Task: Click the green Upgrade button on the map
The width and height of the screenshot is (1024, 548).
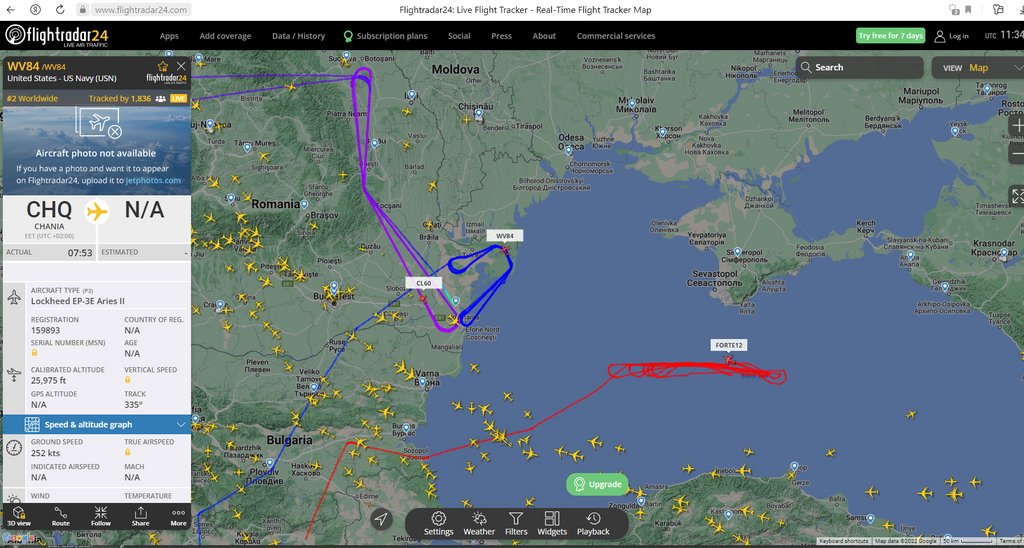Action: click(597, 484)
